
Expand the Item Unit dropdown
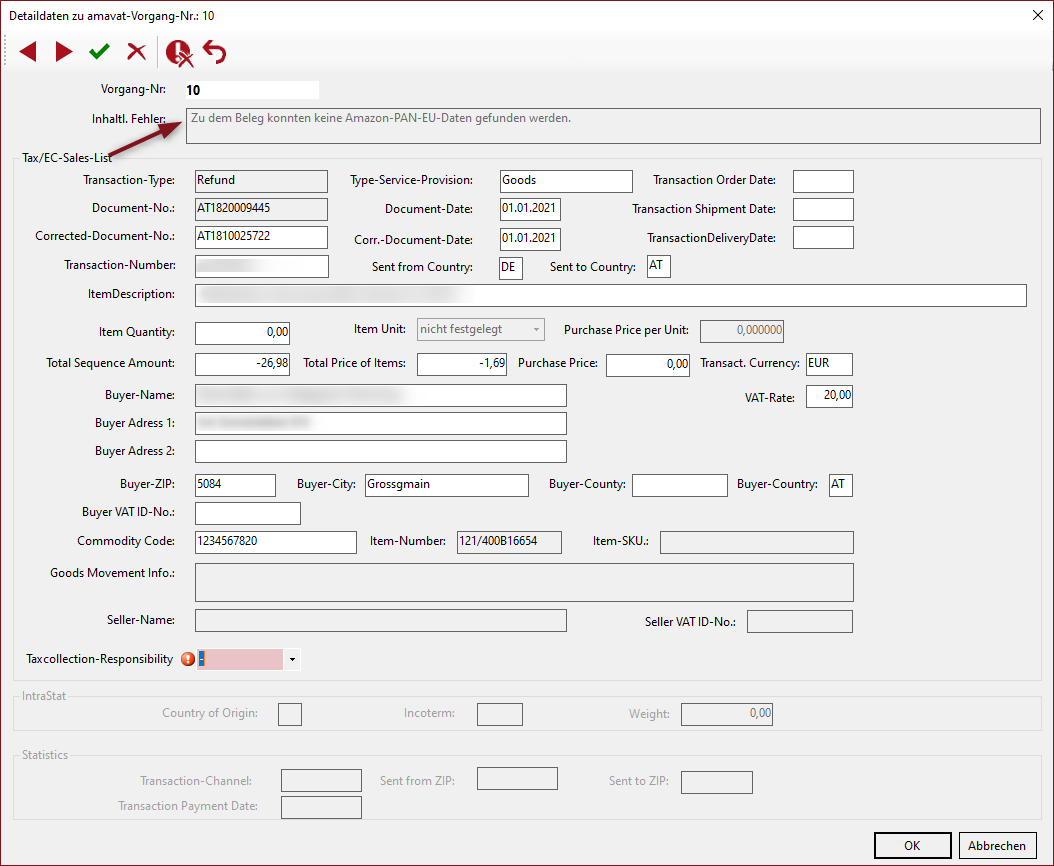tap(537, 329)
